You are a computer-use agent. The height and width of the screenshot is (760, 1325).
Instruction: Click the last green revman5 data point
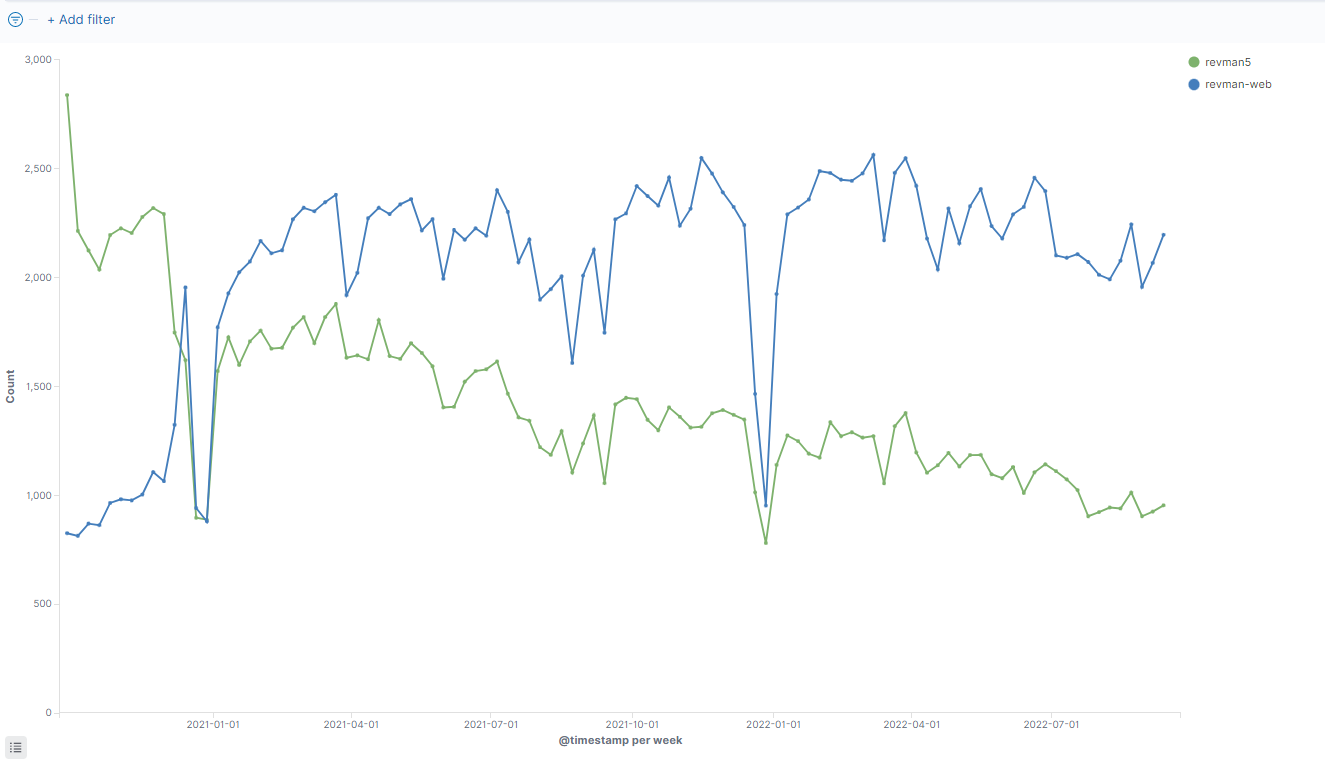[1164, 505]
